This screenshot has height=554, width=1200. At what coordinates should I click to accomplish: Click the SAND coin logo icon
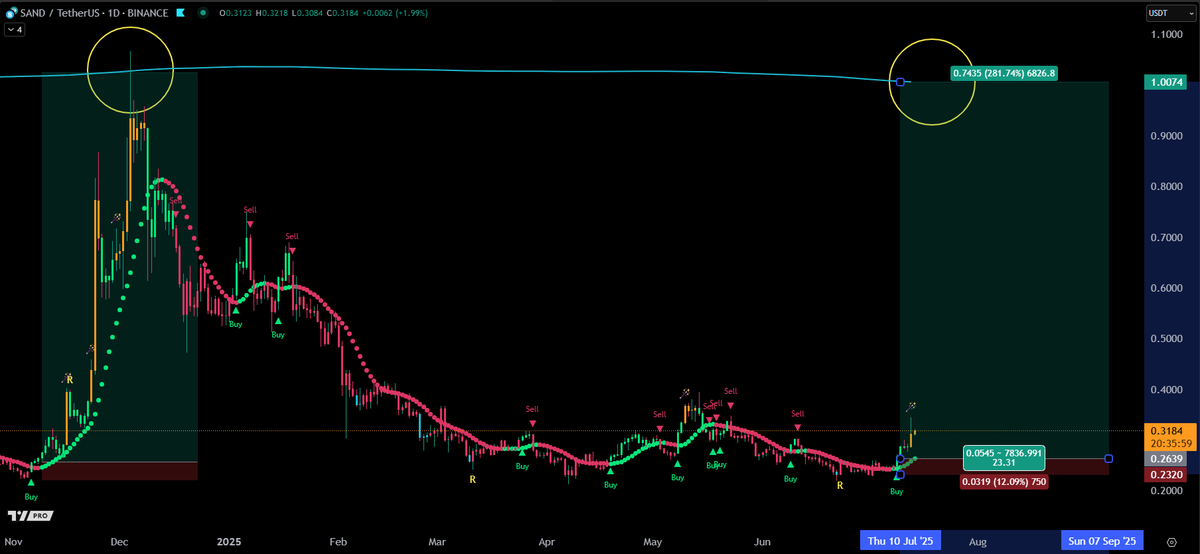(13, 14)
